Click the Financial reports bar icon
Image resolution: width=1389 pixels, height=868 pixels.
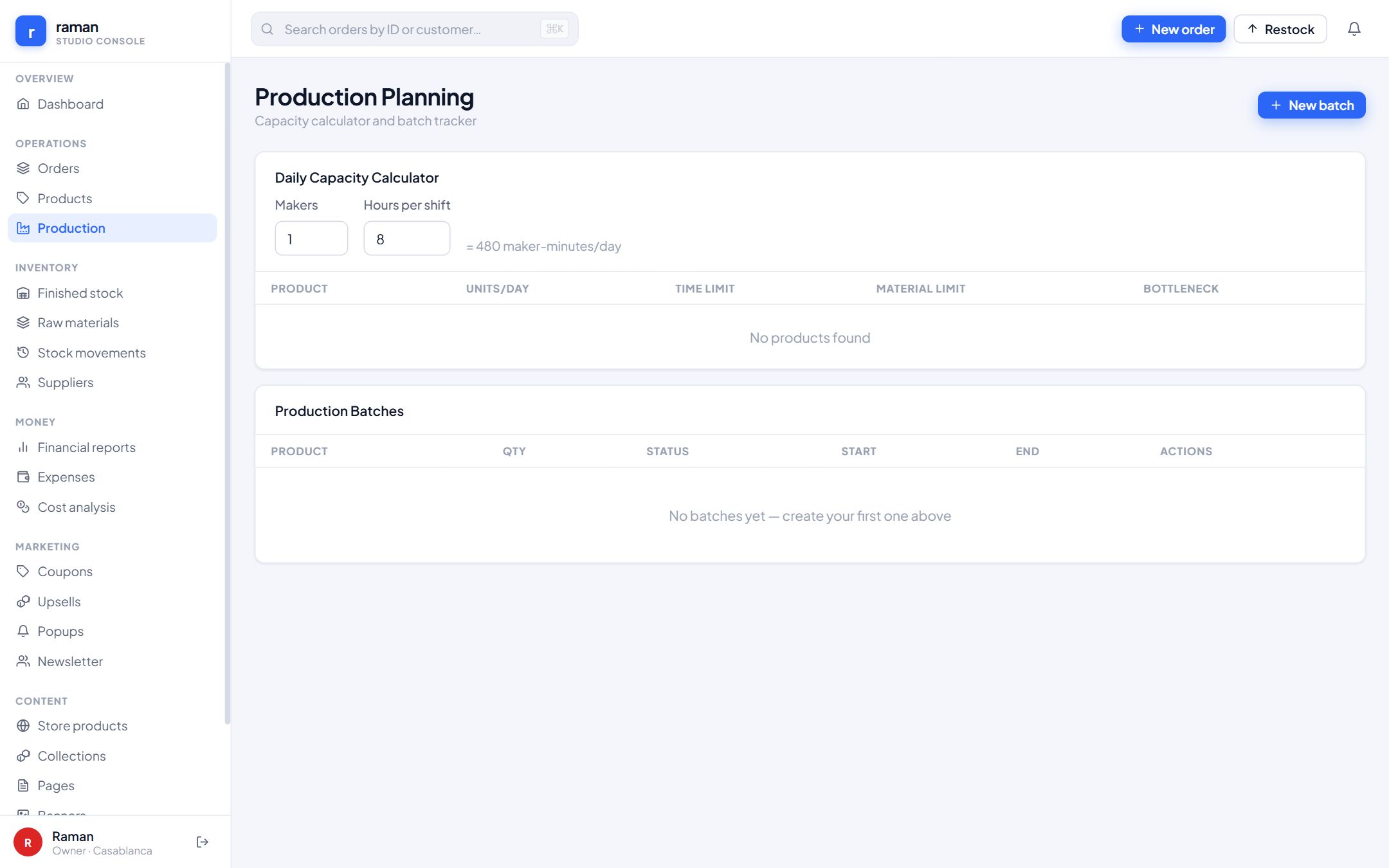tap(23, 448)
